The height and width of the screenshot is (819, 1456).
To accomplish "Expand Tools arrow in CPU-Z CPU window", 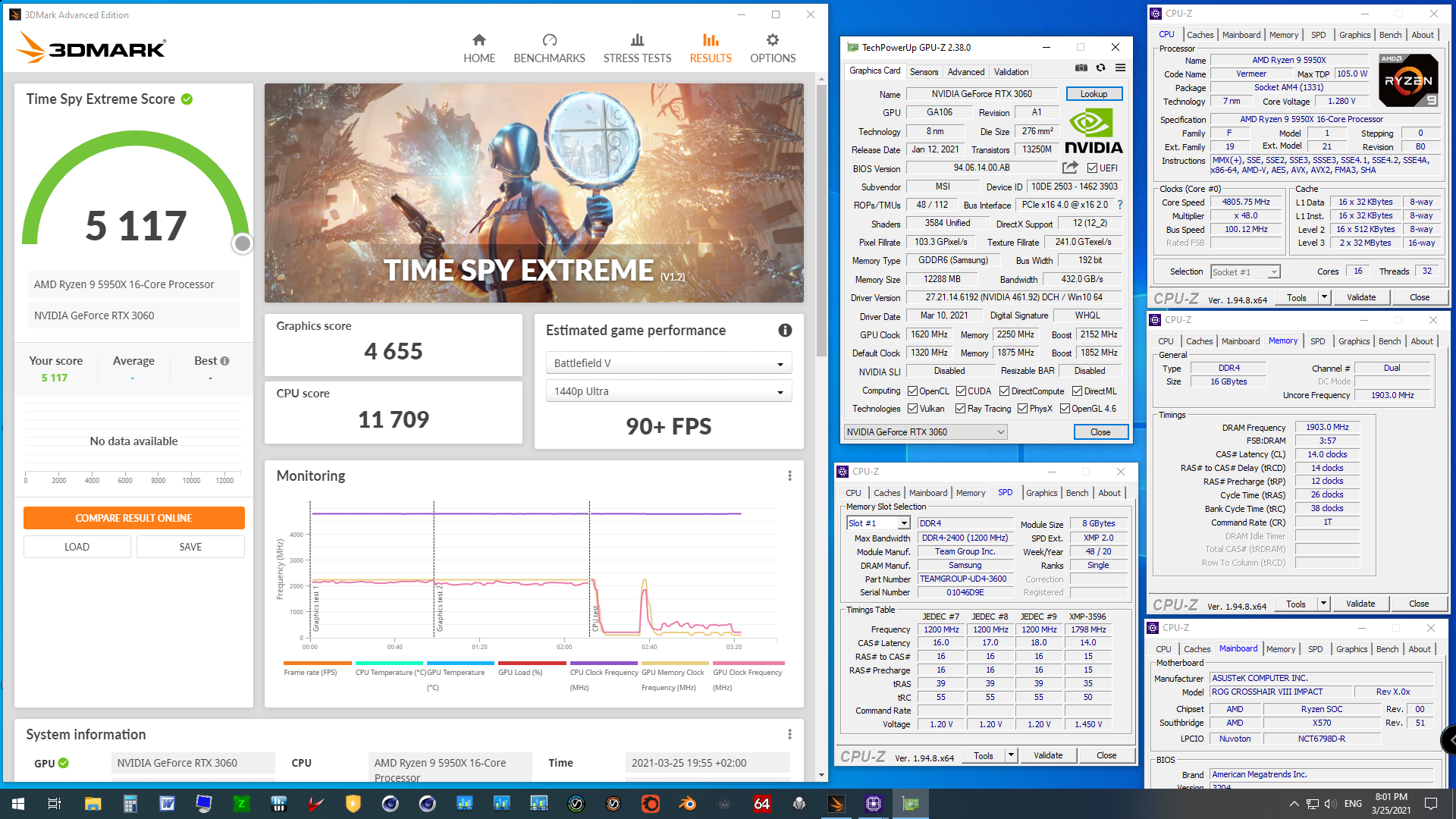I will (x=1324, y=297).
